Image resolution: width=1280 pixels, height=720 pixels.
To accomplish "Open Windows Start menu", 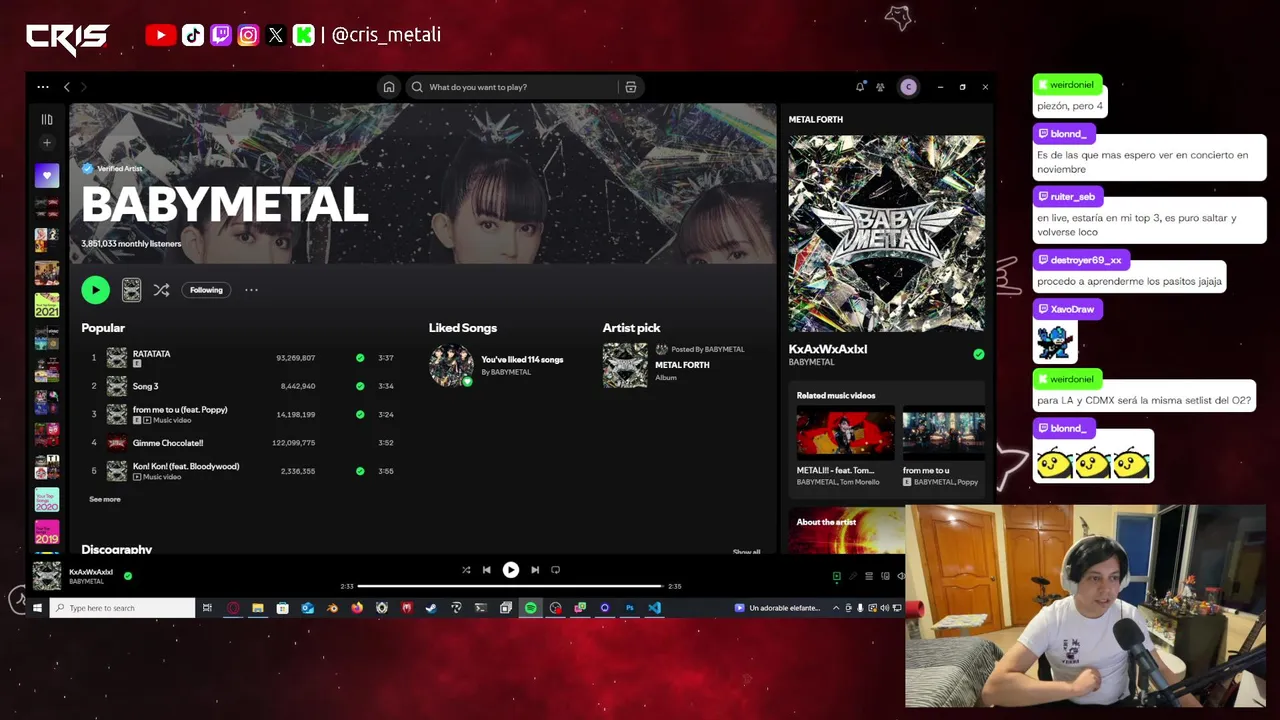I will 38,608.
